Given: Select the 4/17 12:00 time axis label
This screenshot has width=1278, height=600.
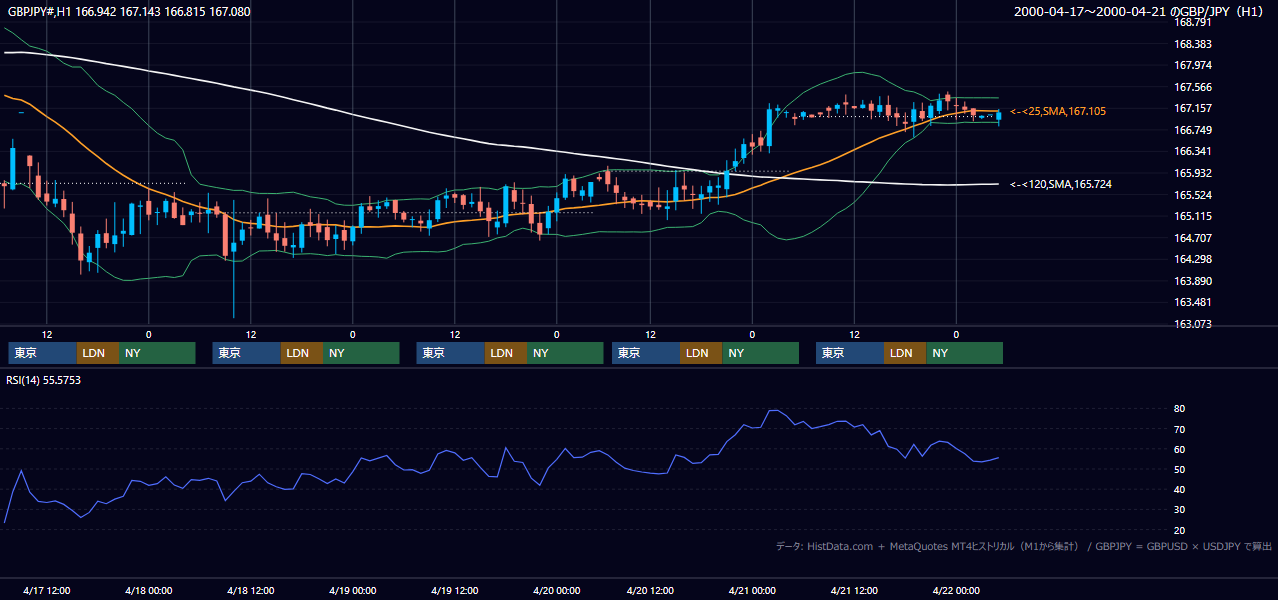Looking at the screenshot, I should pos(46,590).
